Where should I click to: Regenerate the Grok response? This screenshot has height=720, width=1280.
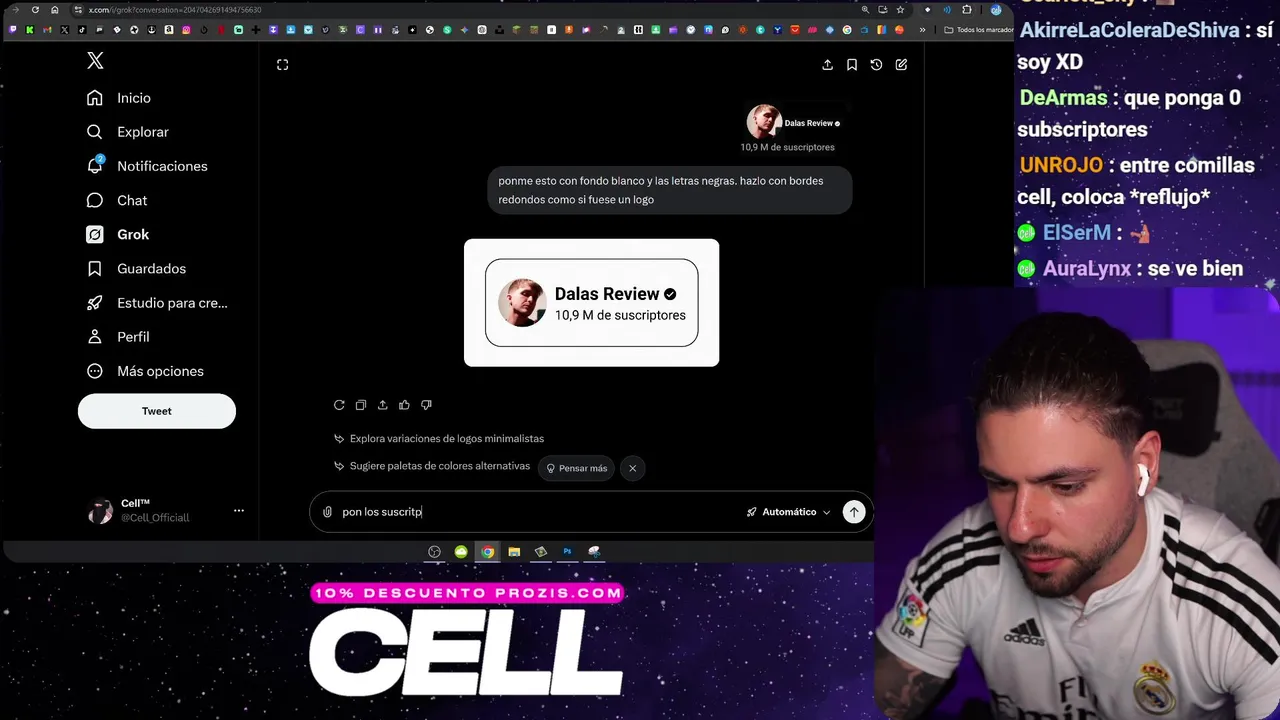click(x=339, y=405)
